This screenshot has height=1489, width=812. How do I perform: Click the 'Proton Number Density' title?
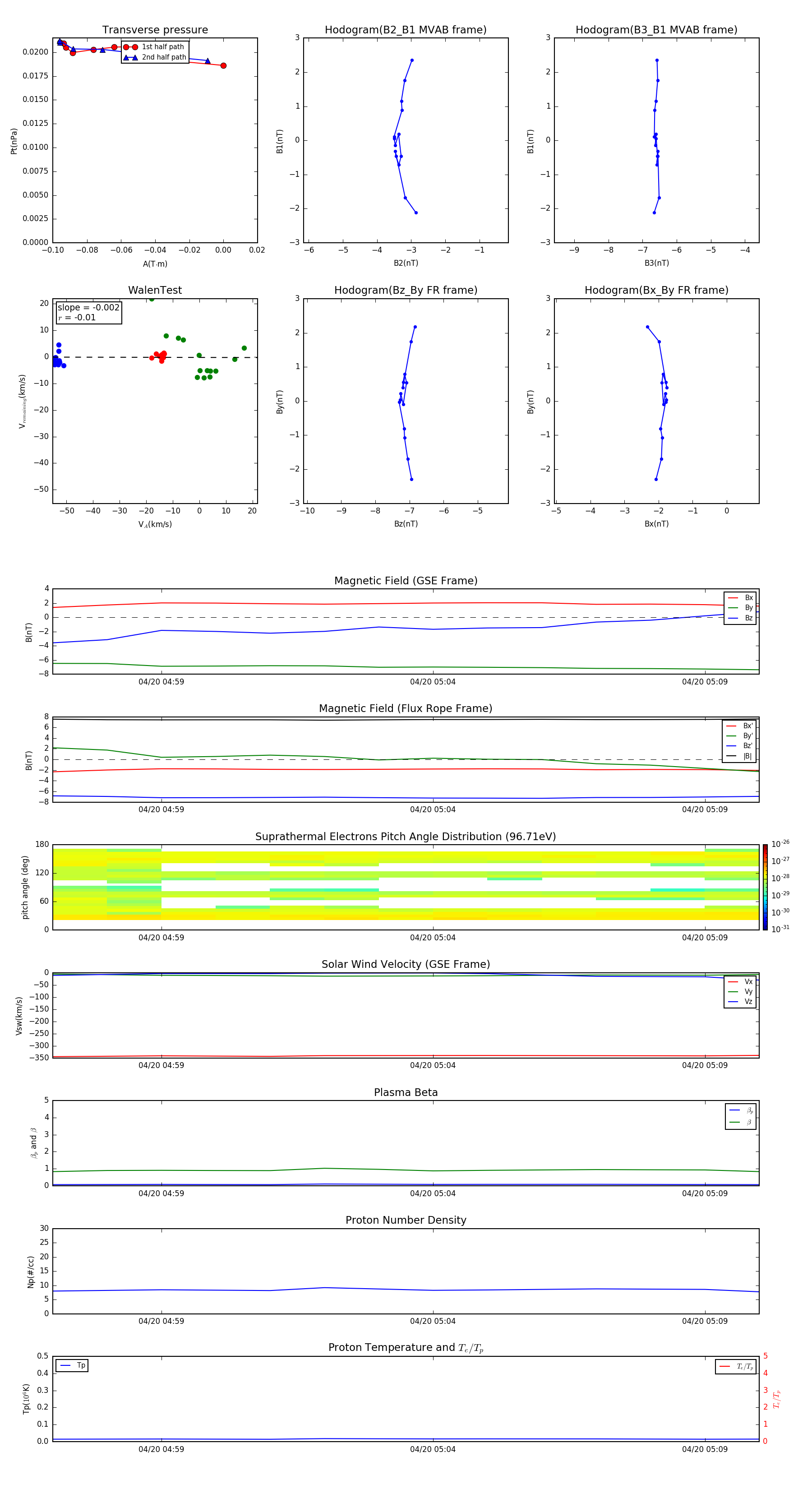point(406,1220)
